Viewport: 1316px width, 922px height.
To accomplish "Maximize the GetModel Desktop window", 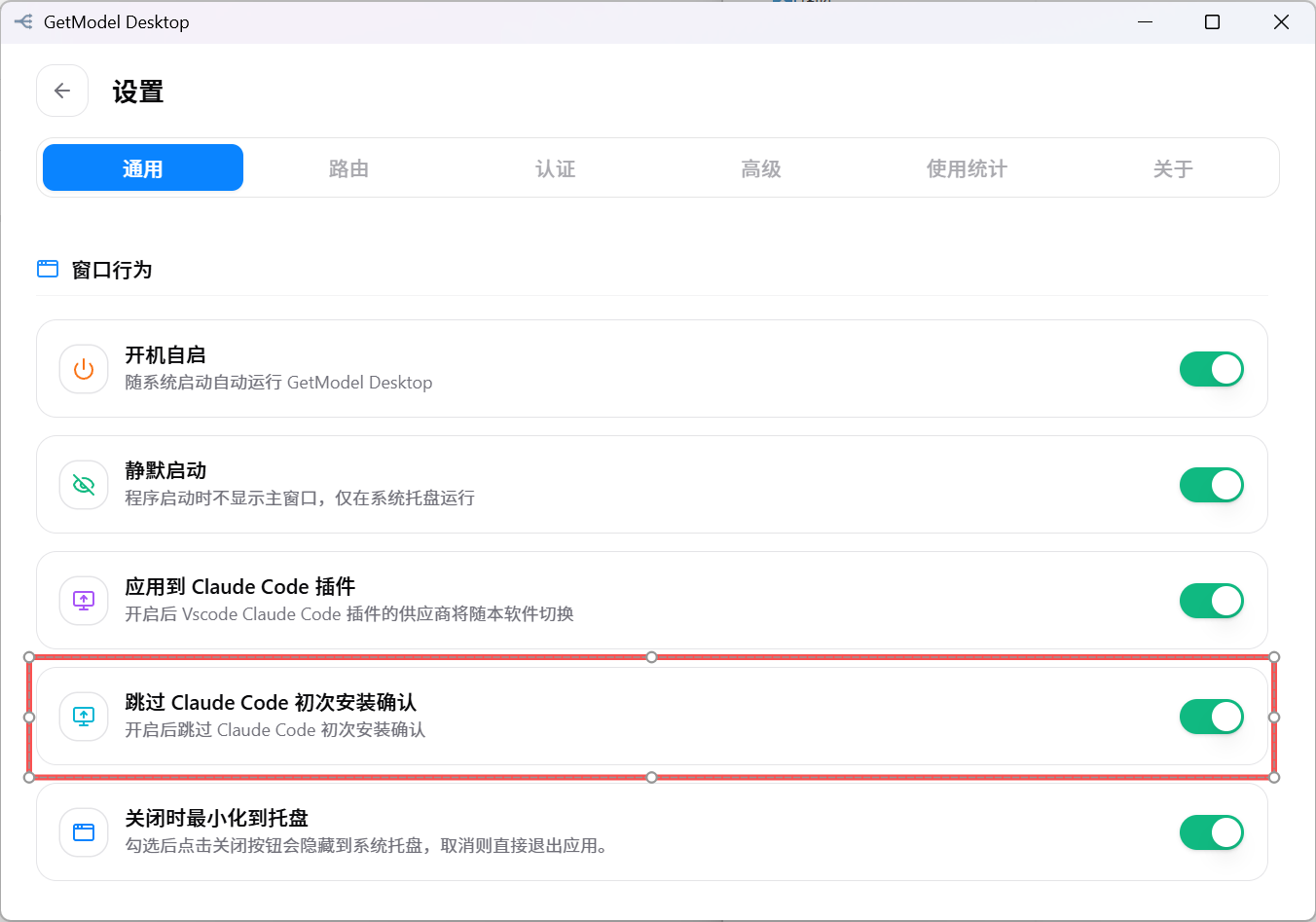I will point(1213,21).
